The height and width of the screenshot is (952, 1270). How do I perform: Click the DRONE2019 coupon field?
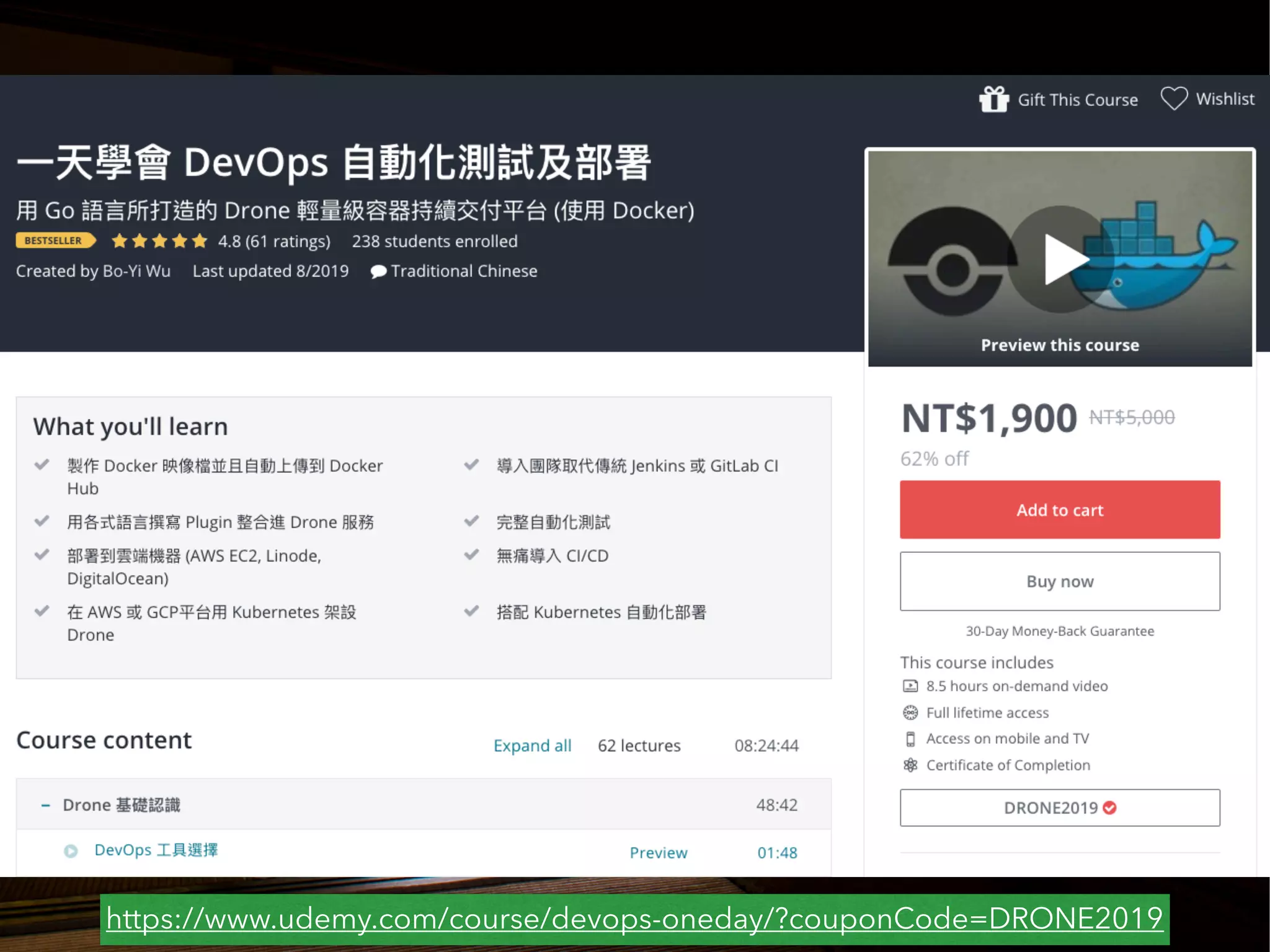point(1060,808)
